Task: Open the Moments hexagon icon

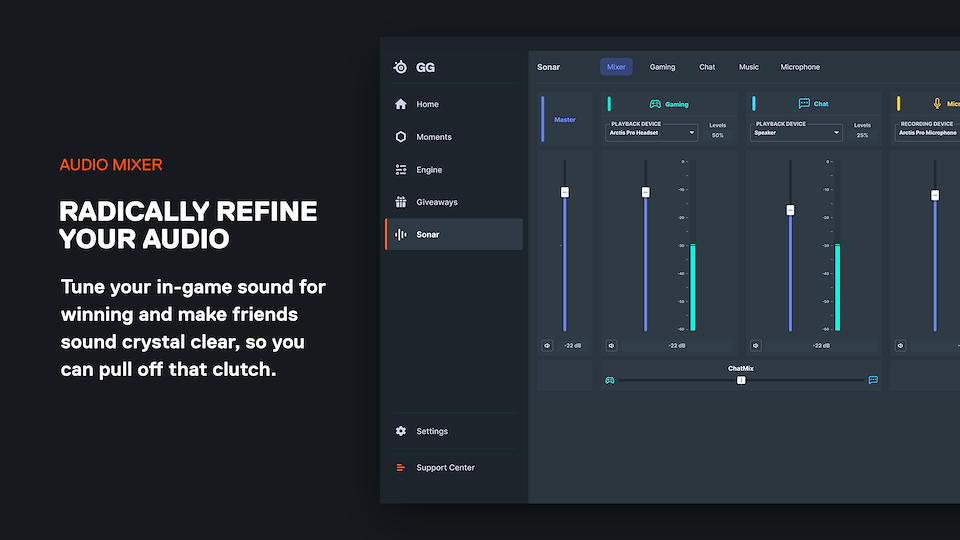Action: 401,137
